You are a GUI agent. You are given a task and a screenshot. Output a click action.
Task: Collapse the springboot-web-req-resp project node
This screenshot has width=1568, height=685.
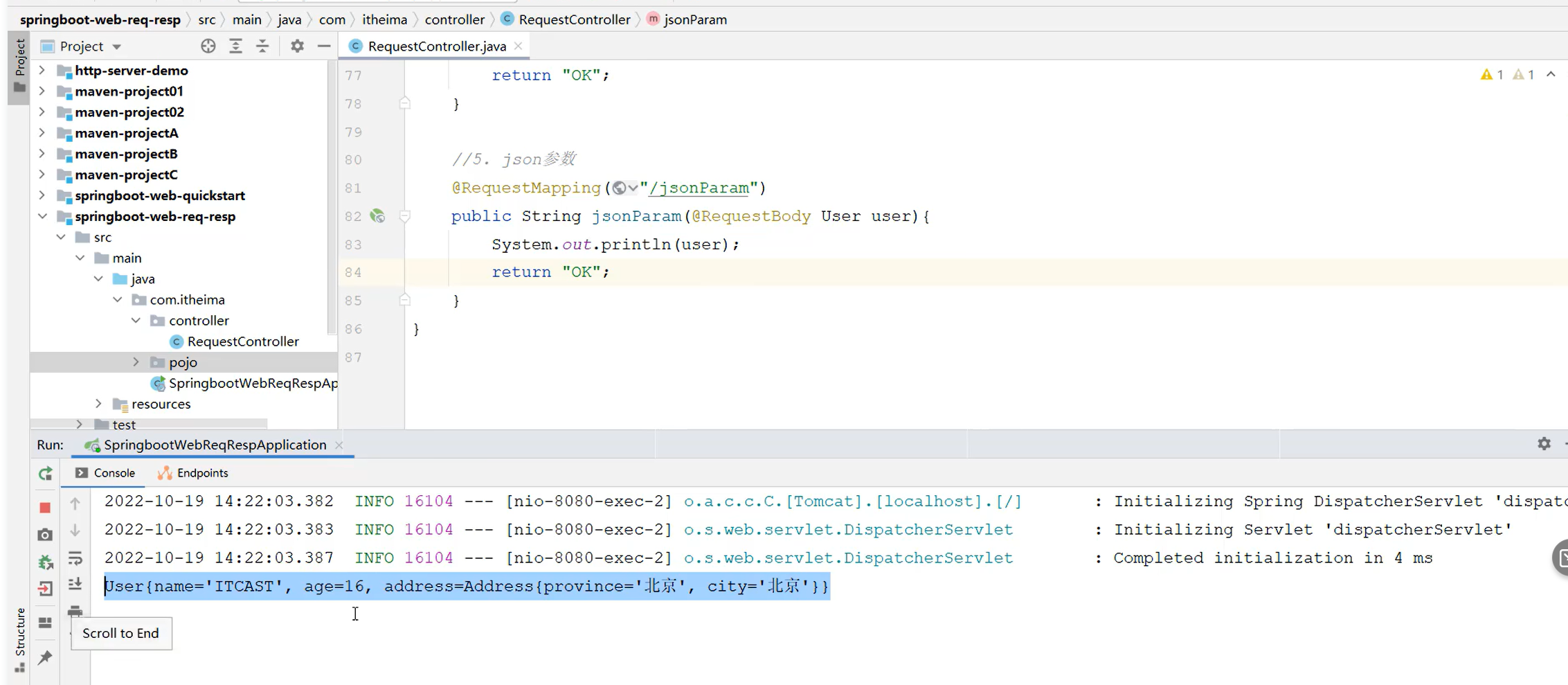tap(43, 216)
